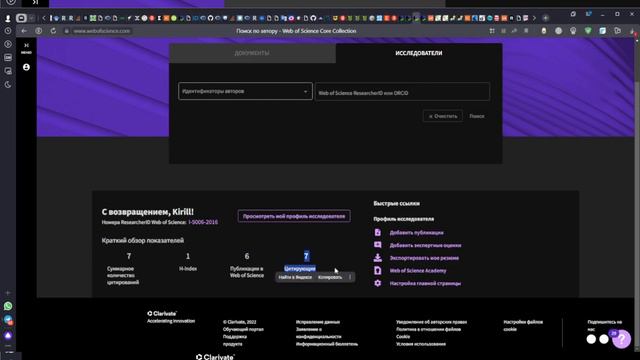Screen dimensions: 640x360
Task: Click the H-Index label
Action: [x=188, y=269]
